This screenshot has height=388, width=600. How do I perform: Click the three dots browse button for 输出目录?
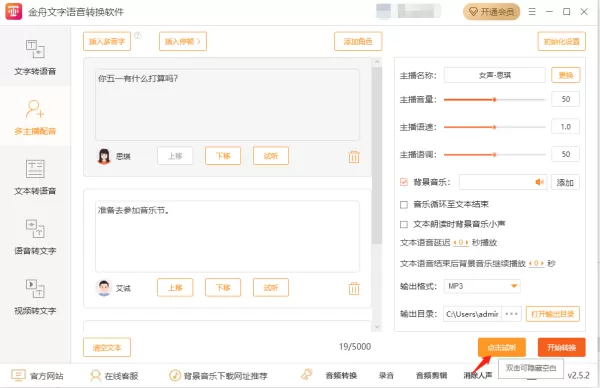point(511,314)
